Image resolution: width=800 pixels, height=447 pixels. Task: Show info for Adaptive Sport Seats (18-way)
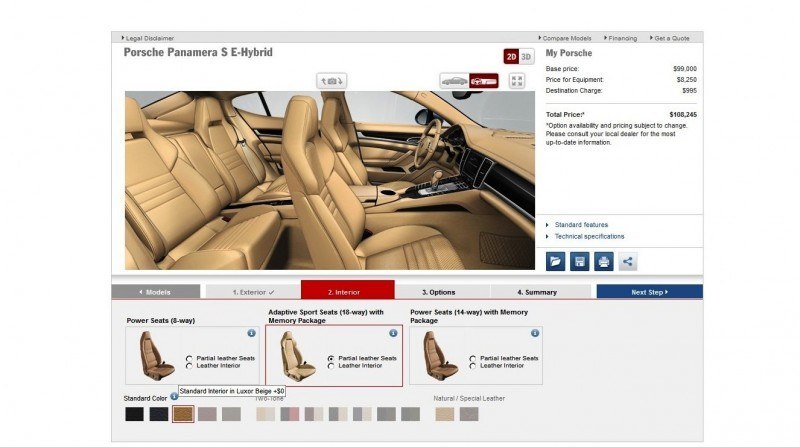pyautogui.click(x=393, y=333)
